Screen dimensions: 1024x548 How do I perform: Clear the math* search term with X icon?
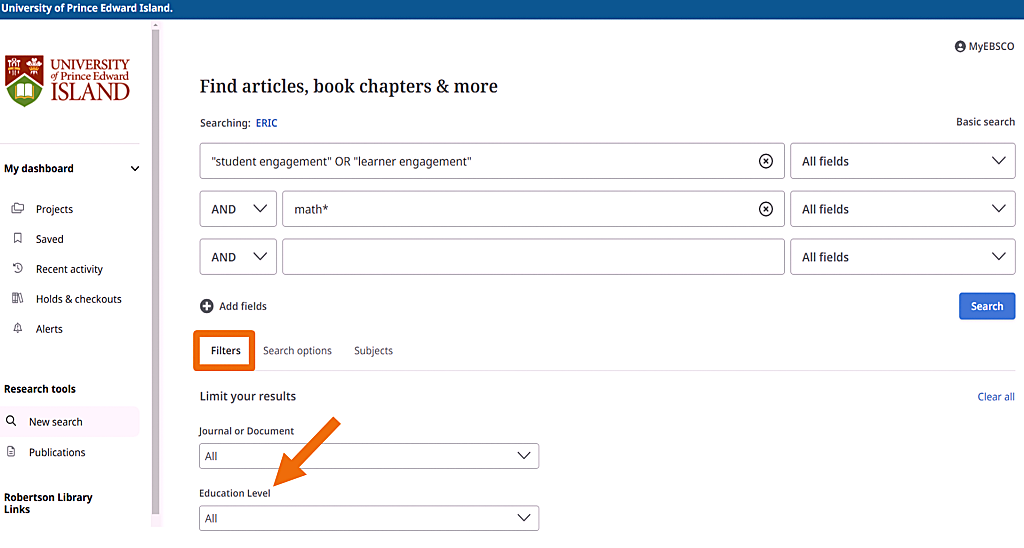click(x=765, y=209)
